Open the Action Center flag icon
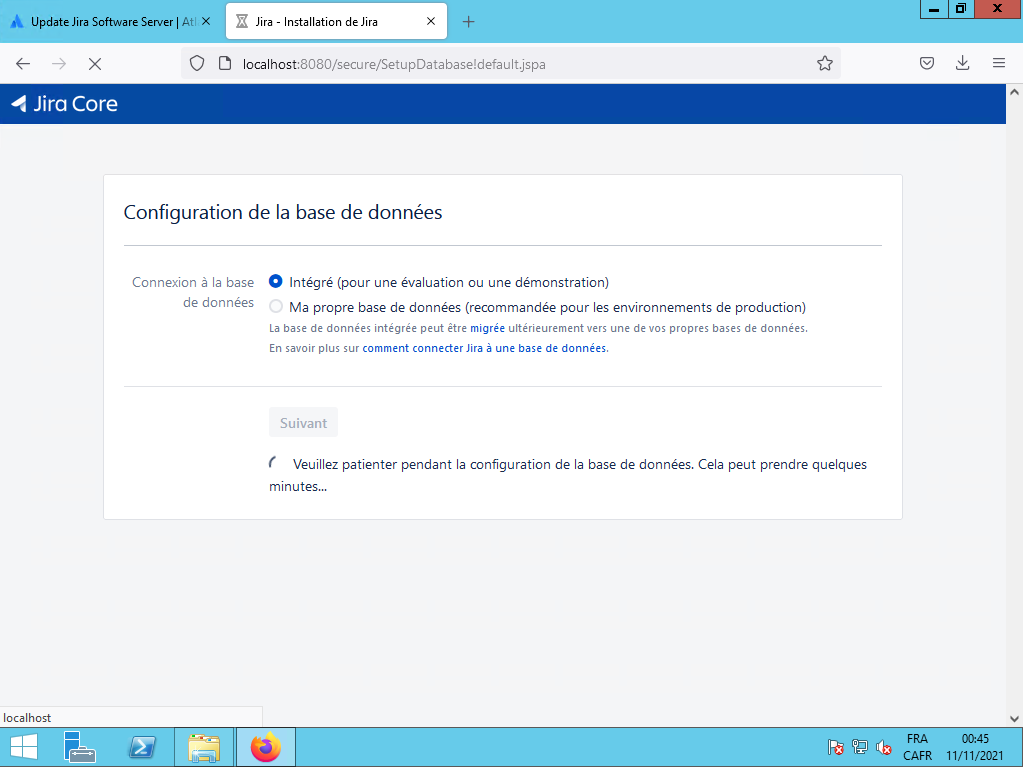The height and width of the screenshot is (767, 1023). pos(836,747)
